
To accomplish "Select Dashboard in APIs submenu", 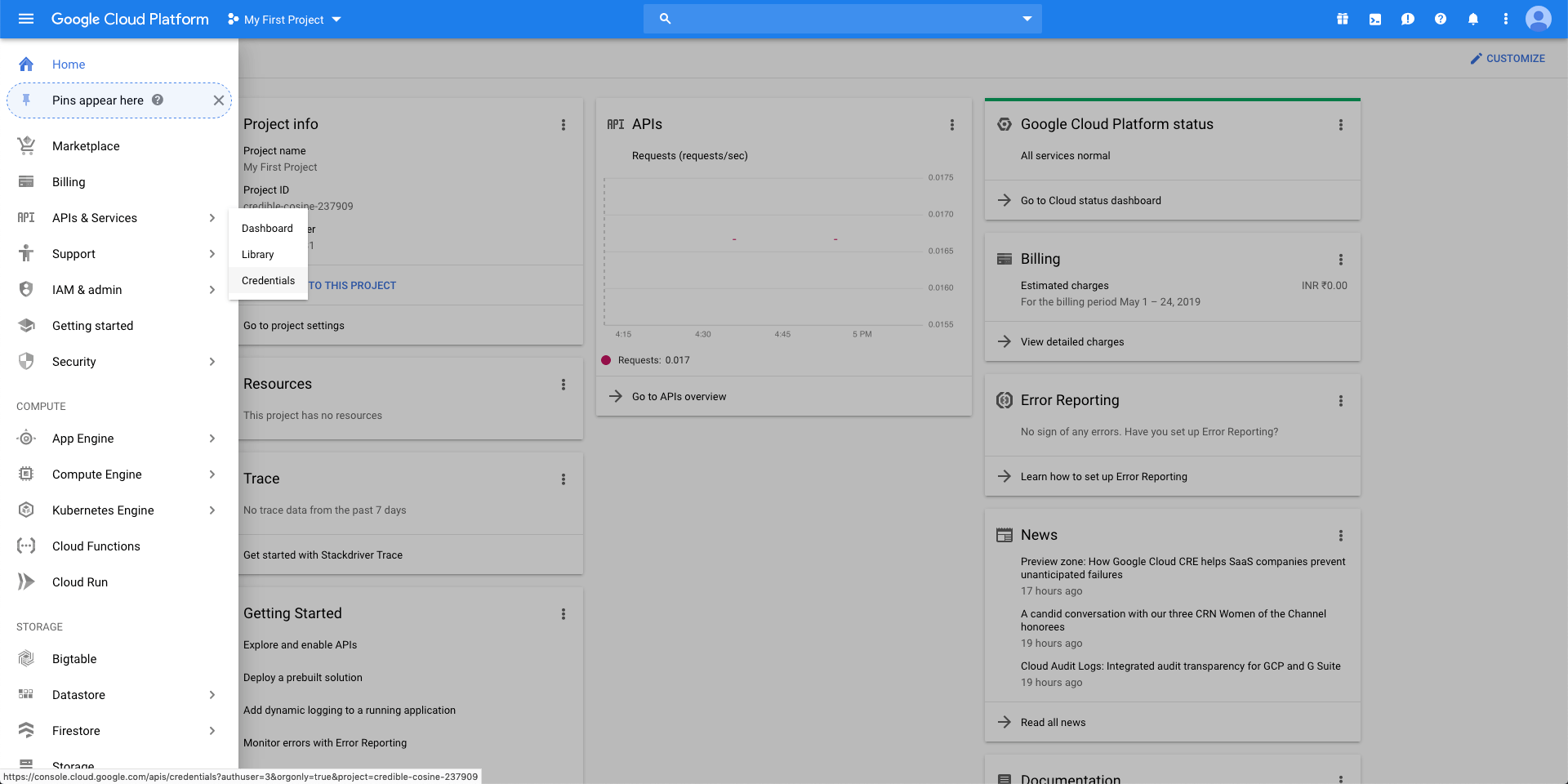I will [268, 229].
